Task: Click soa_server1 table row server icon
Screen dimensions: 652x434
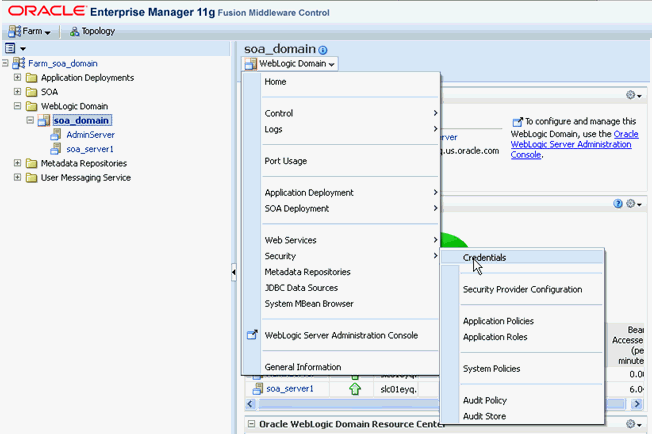Action: (x=258, y=389)
